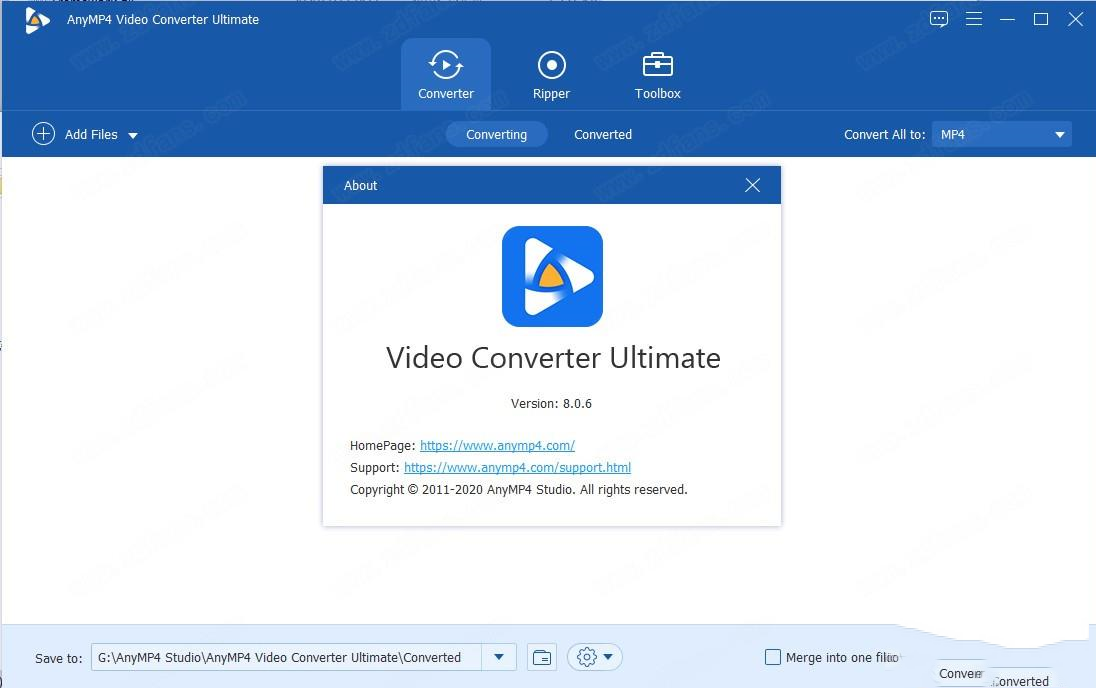1096x688 pixels.
Task: Click the feedback chat bubble icon
Action: (939, 19)
